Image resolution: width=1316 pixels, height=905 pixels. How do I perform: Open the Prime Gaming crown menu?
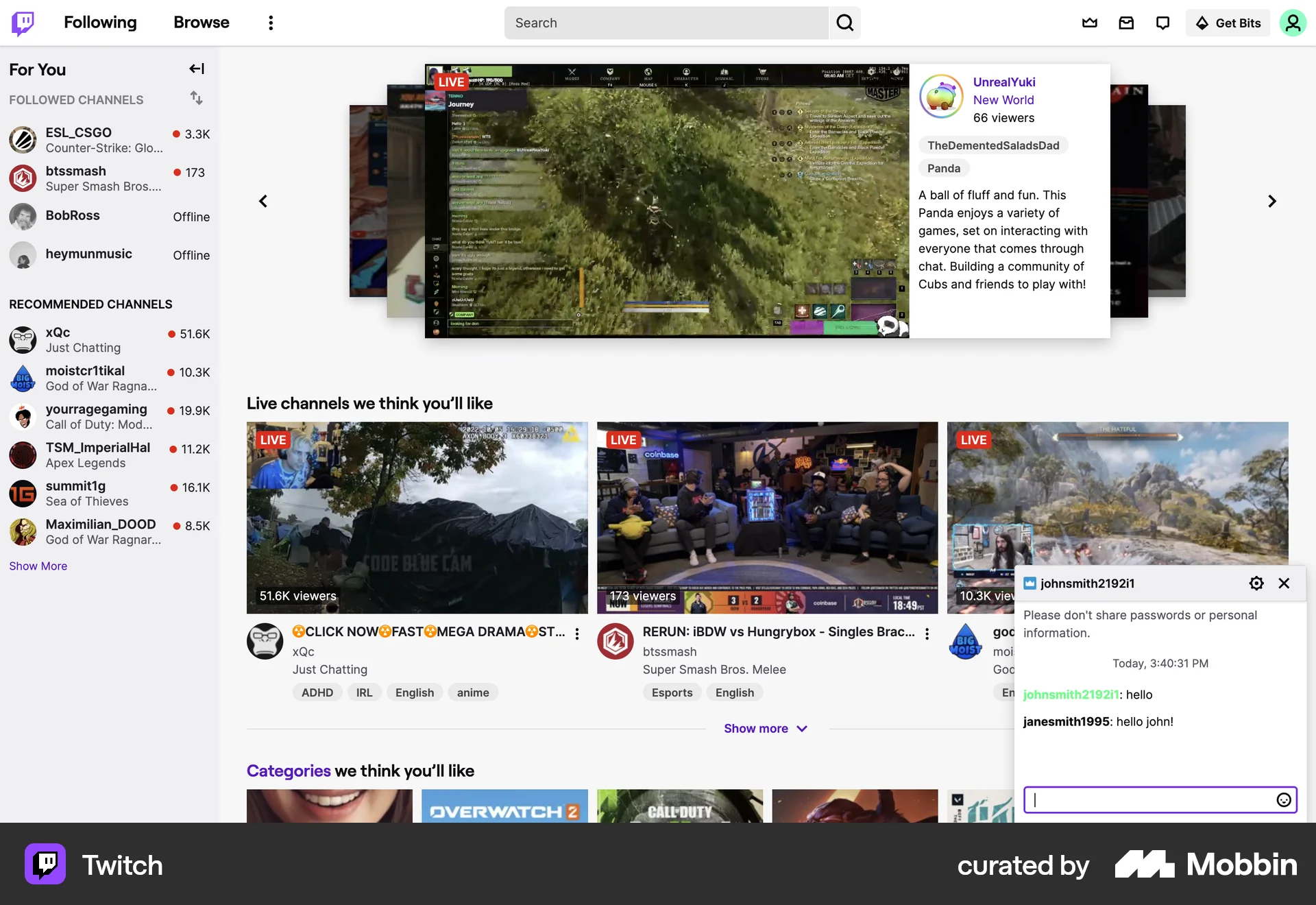click(1089, 23)
